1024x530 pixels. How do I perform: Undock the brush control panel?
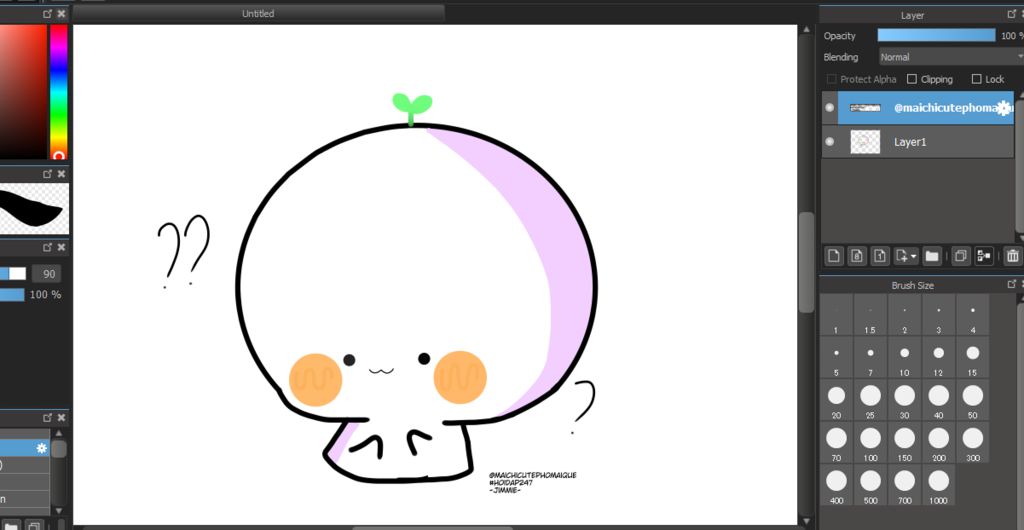[48, 247]
